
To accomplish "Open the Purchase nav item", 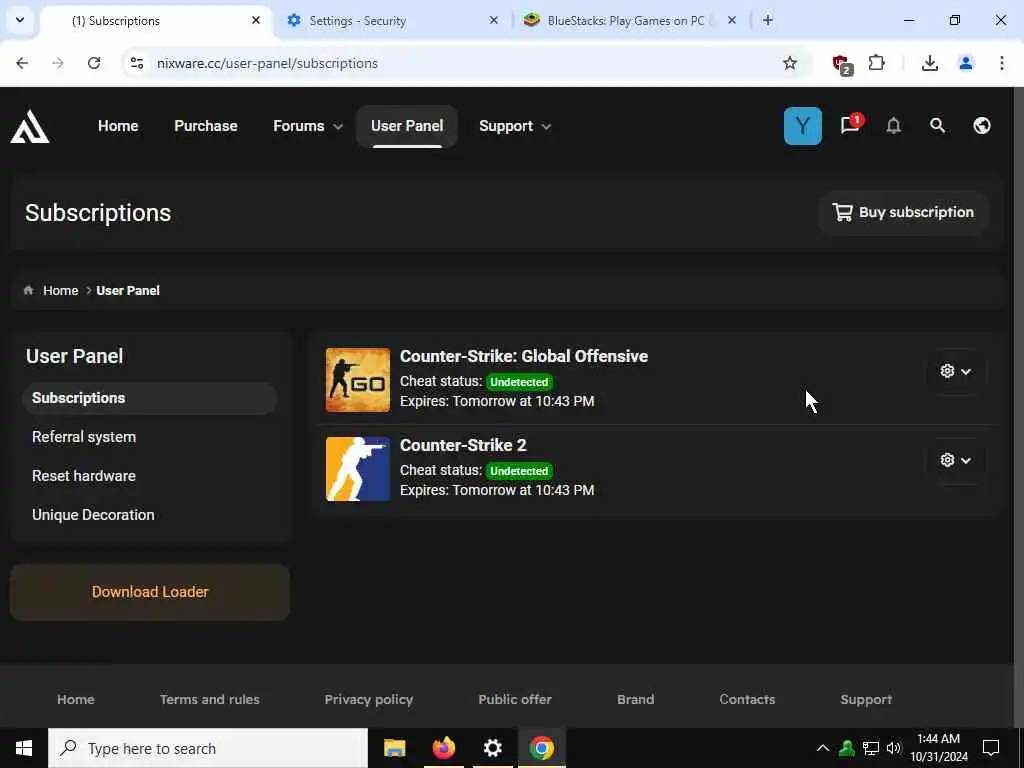I will click(x=206, y=126).
